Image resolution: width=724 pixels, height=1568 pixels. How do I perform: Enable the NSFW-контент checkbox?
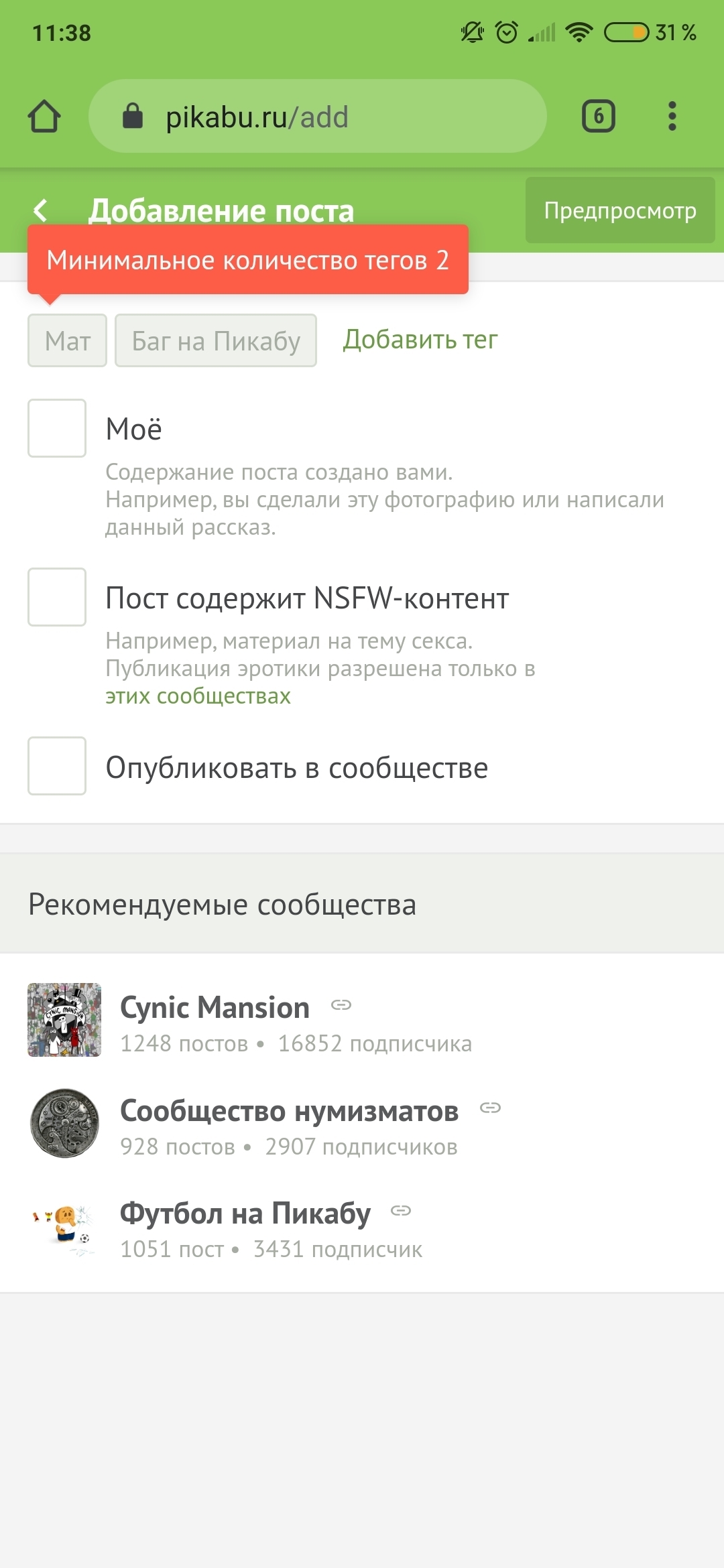(x=57, y=597)
